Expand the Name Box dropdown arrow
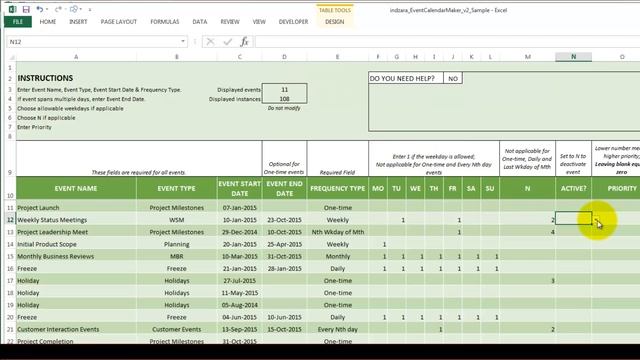The width and height of the screenshot is (640, 360). 183,41
